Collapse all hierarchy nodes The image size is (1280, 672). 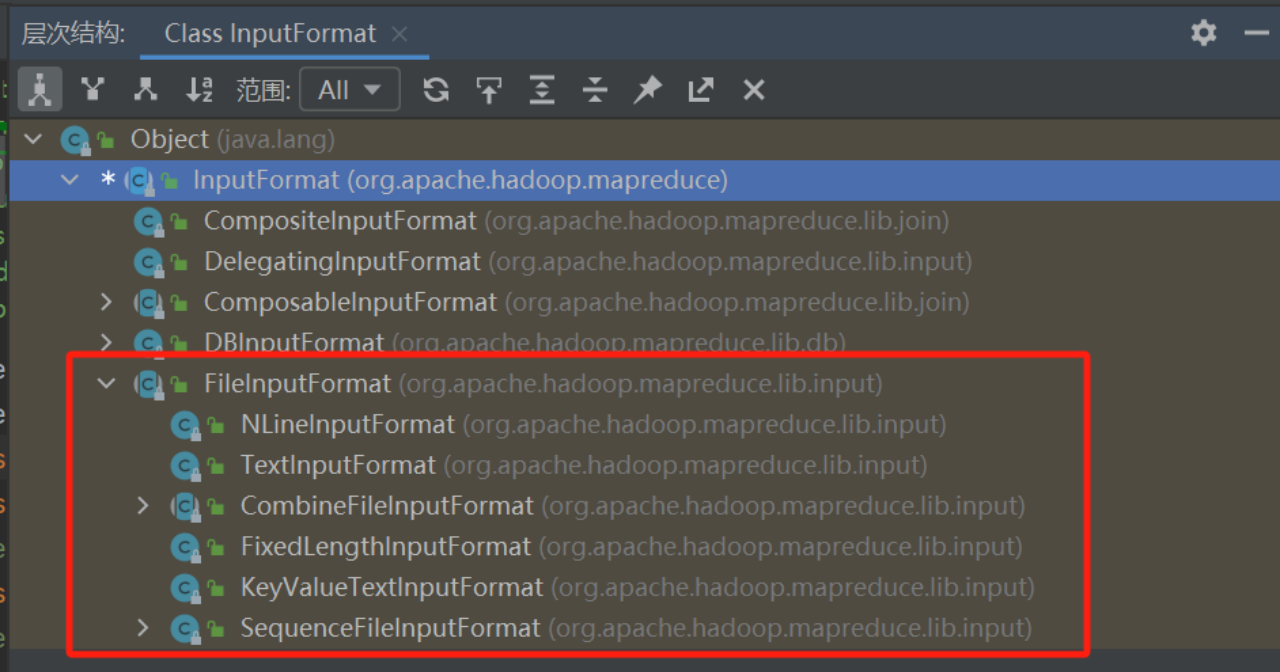click(595, 90)
